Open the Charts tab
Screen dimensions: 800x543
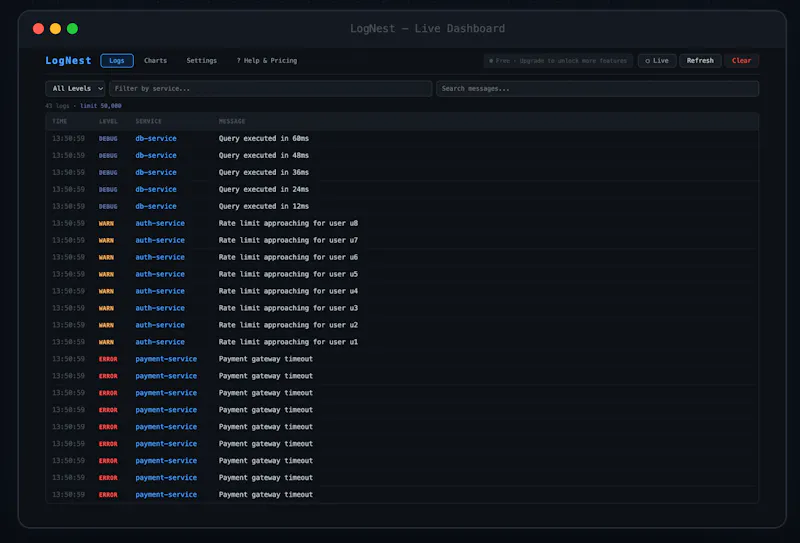pyautogui.click(x=155, y=60)
